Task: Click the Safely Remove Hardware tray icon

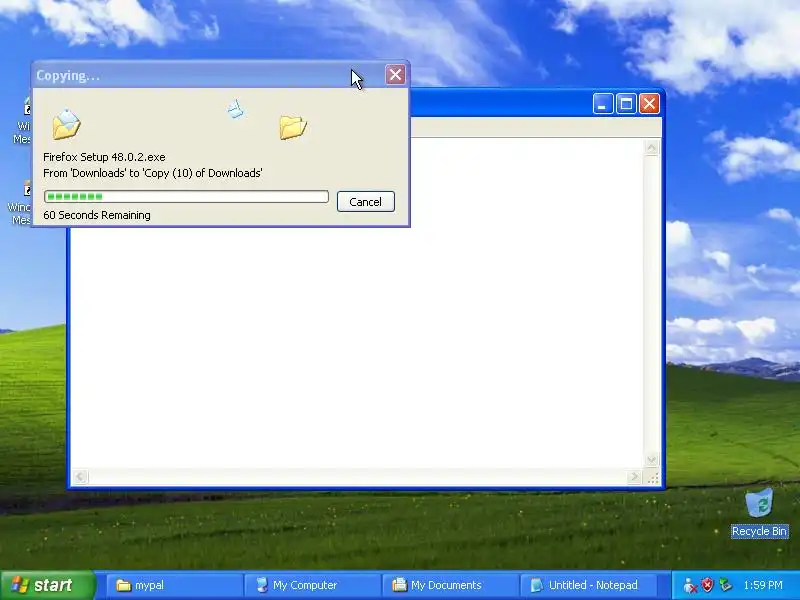Action: 725,585
